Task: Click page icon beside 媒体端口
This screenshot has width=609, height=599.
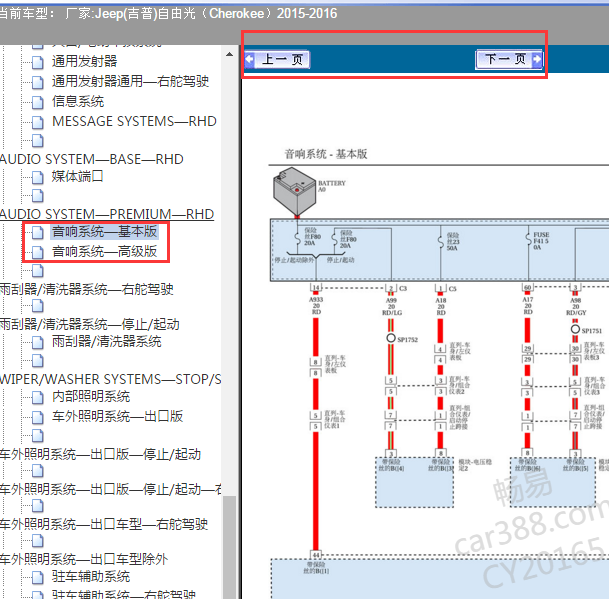Action: (x=38, y=177)
